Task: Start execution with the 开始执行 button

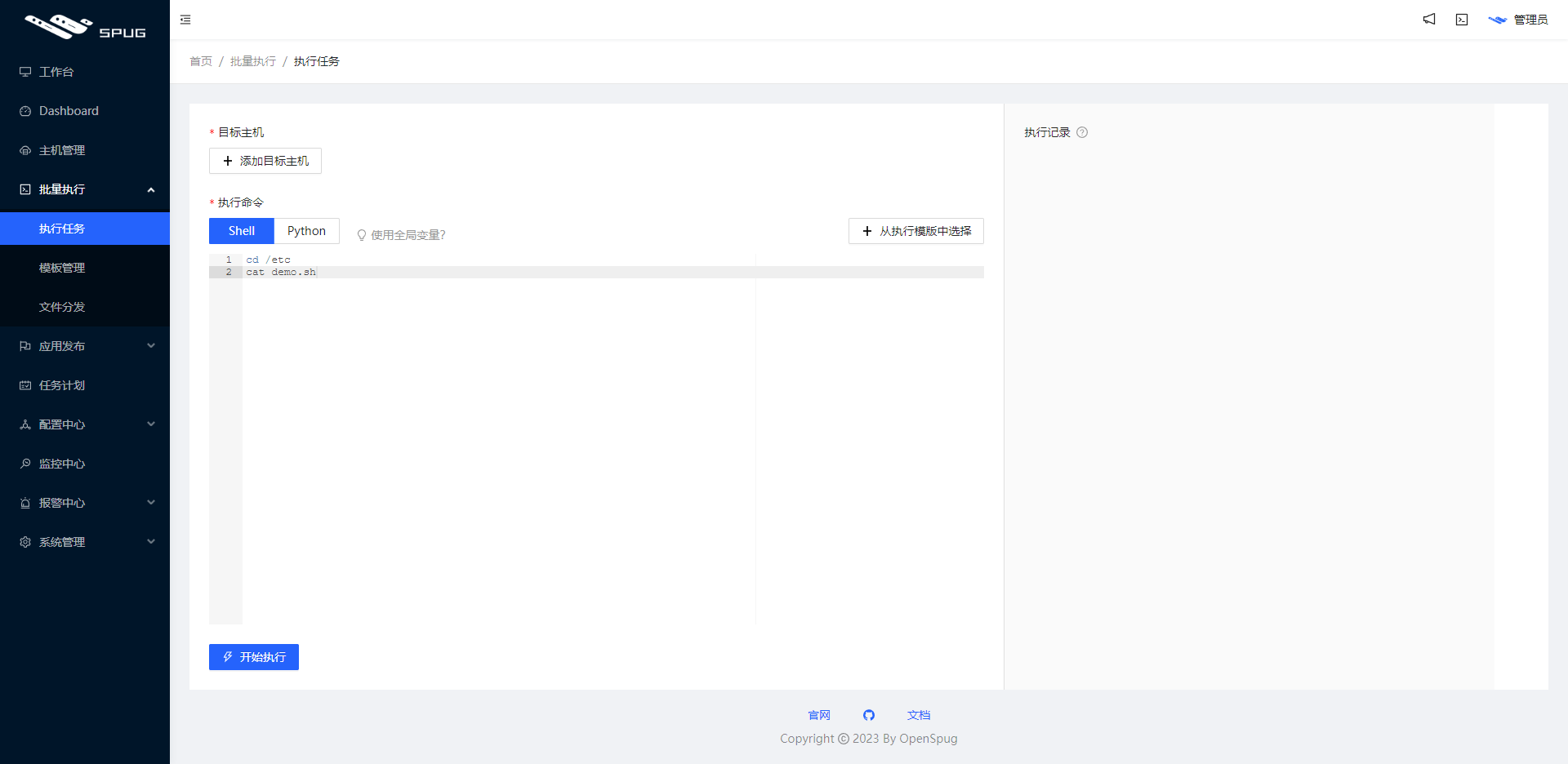Action: (254, 657)
